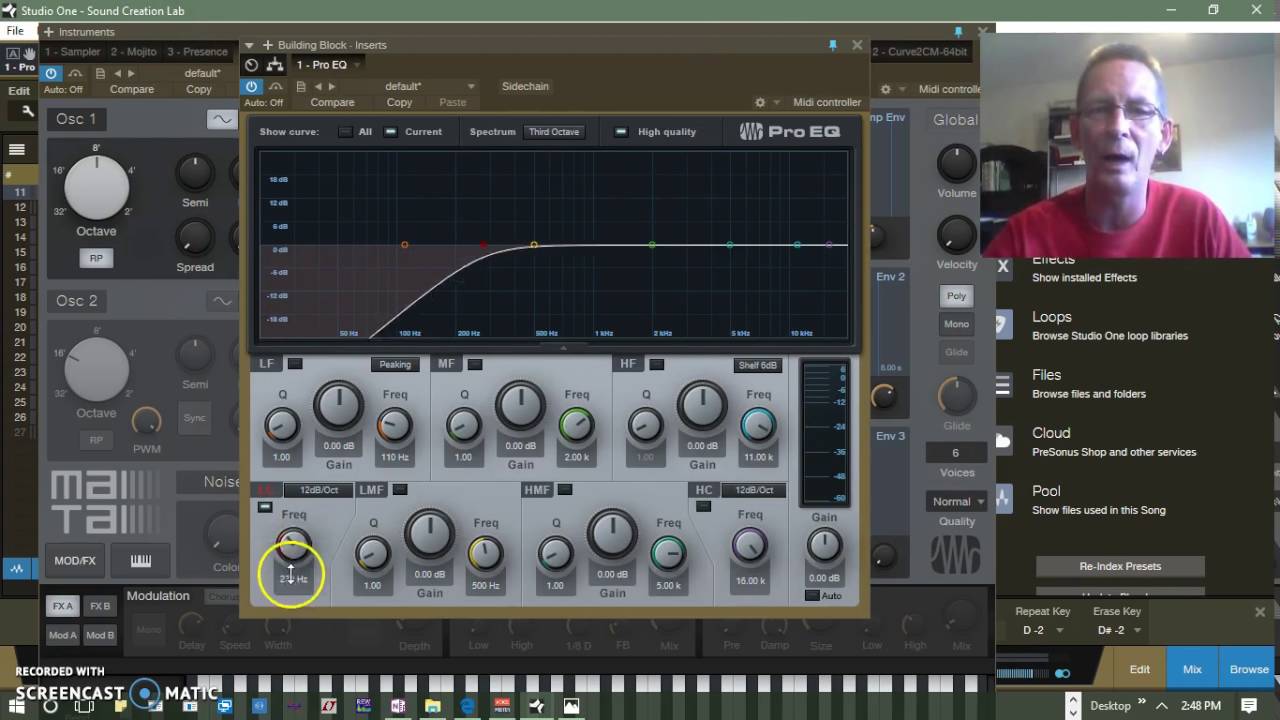The height and width of the screenshot is (720, 1280).
Task: Enable the HMF band toggle
Action: (565, 489)
